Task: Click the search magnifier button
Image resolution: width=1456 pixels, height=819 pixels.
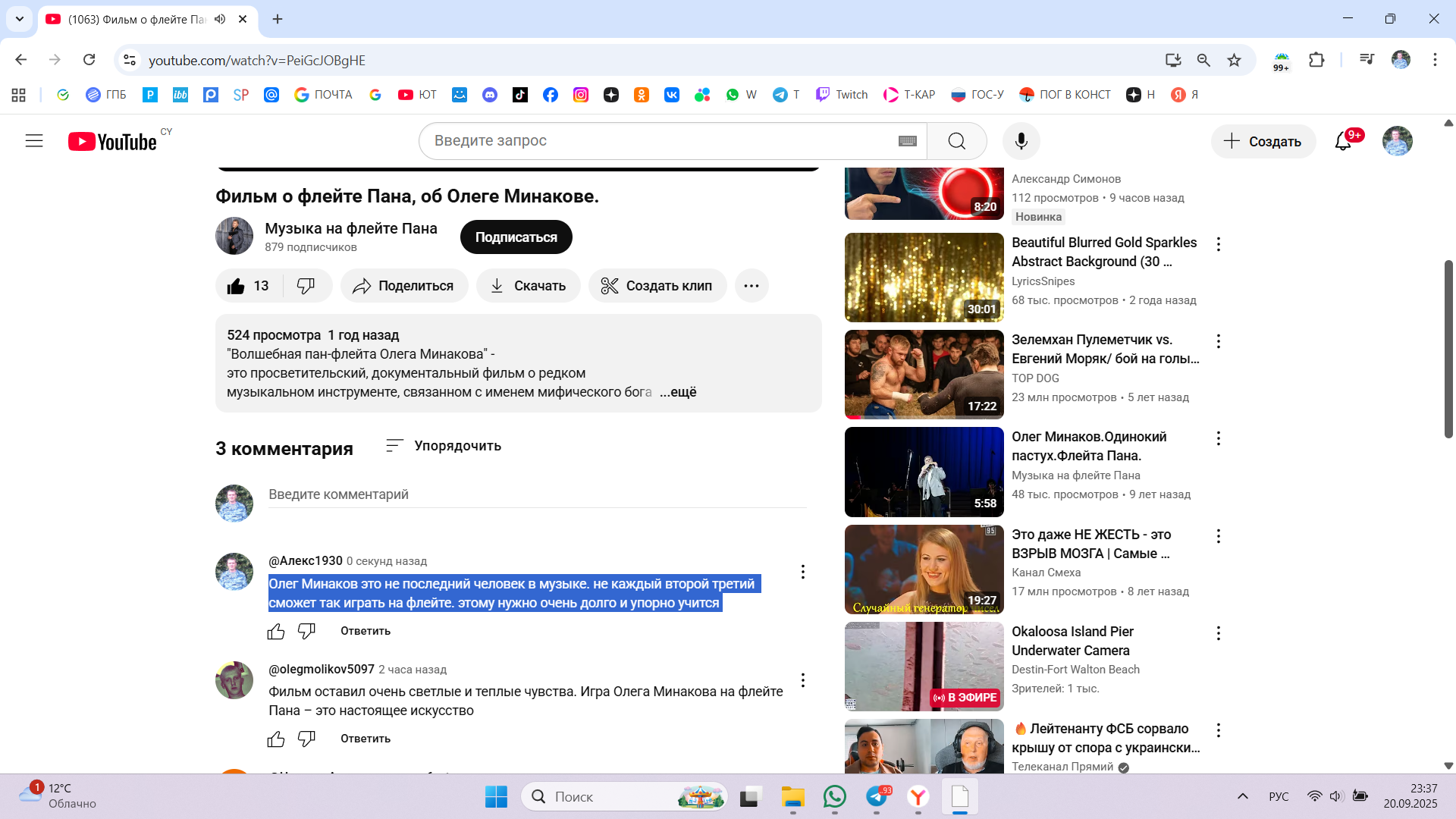Action: point(956,141)
